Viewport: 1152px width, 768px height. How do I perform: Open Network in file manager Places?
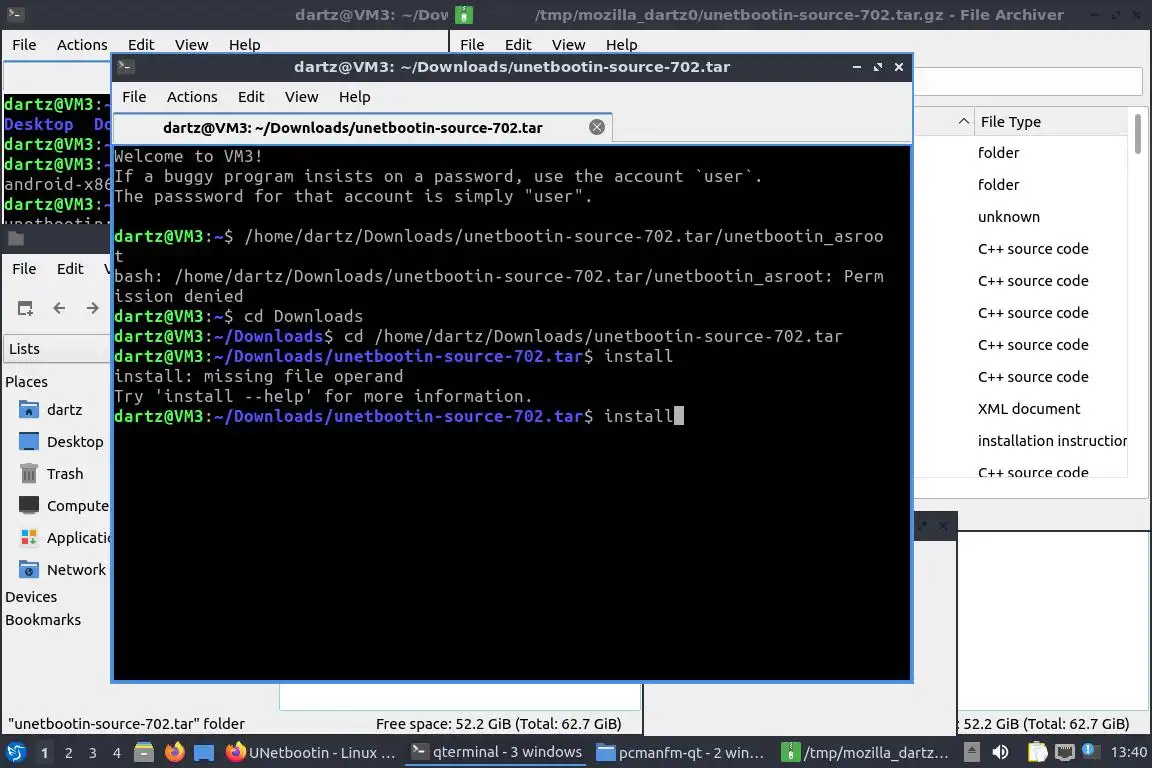(x=76, y=570)
